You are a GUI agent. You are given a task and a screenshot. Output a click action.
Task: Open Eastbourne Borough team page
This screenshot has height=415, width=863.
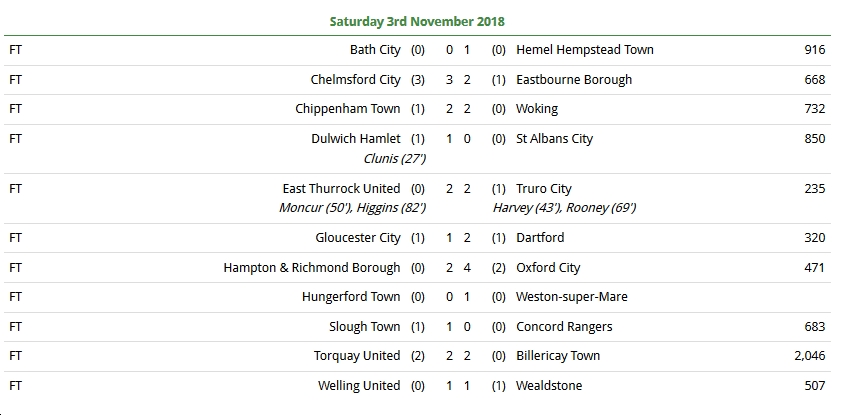click(x=573, y=80)
